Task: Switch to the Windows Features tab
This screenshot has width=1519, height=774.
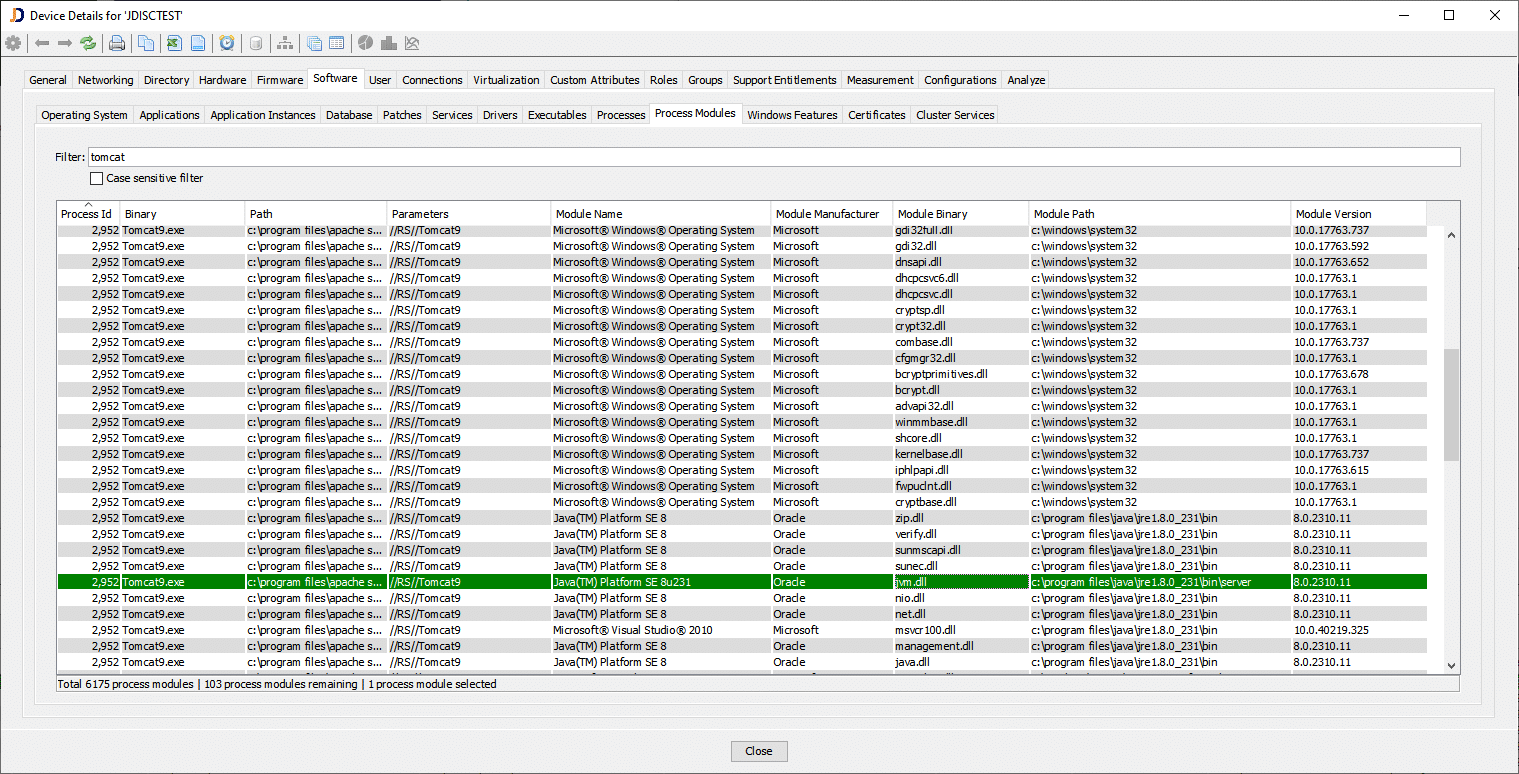Action: click(x=792, y=114)
